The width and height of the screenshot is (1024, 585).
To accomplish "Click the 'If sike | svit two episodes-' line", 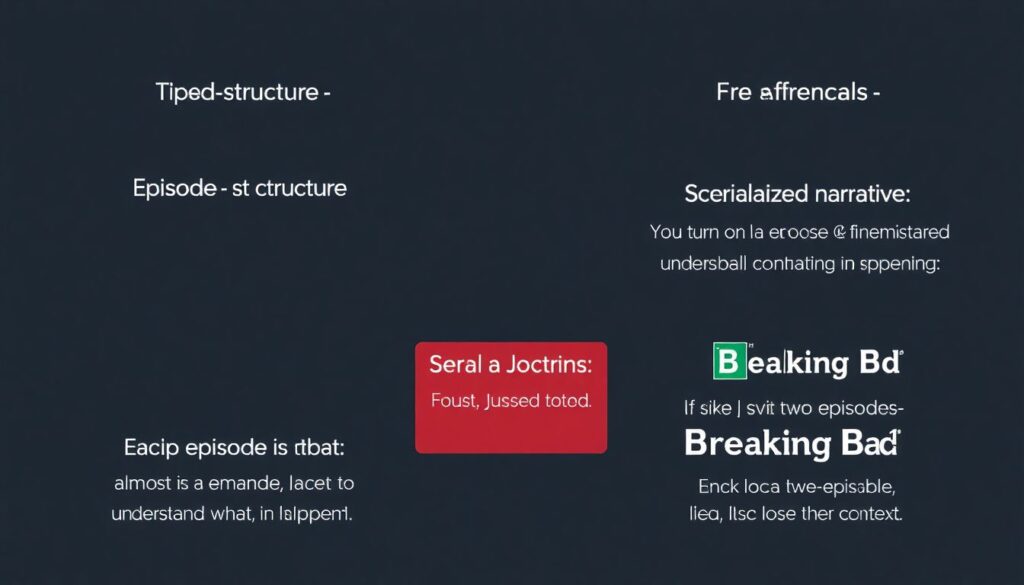I will 794,408.
